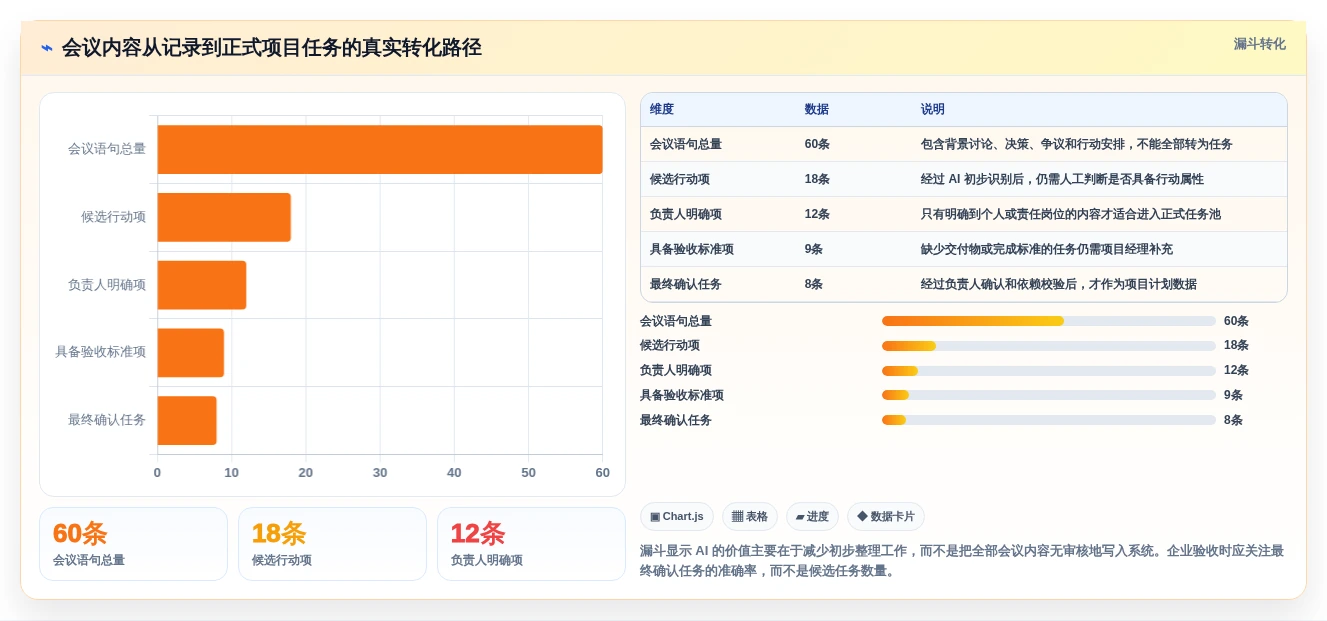This screenshot has width=1327, height=621.
Task: Click the 会议语句总量 progress bar
Action: pos(1049,321)
